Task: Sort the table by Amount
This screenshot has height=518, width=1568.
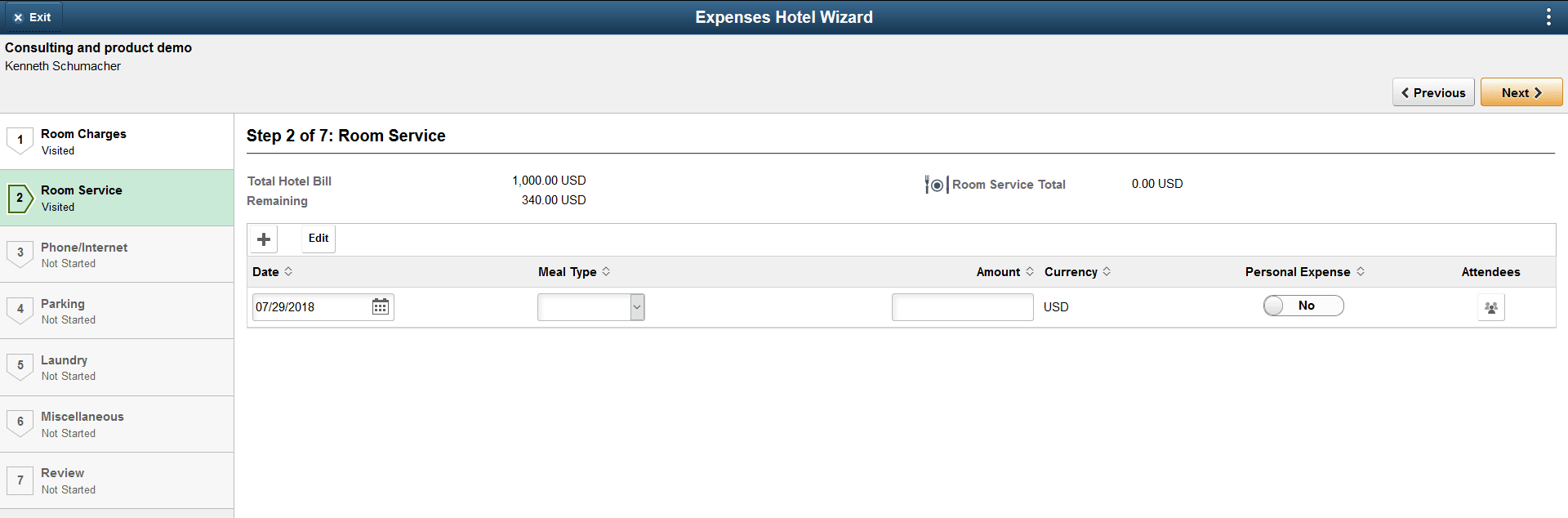Action: pos(1031,271)
